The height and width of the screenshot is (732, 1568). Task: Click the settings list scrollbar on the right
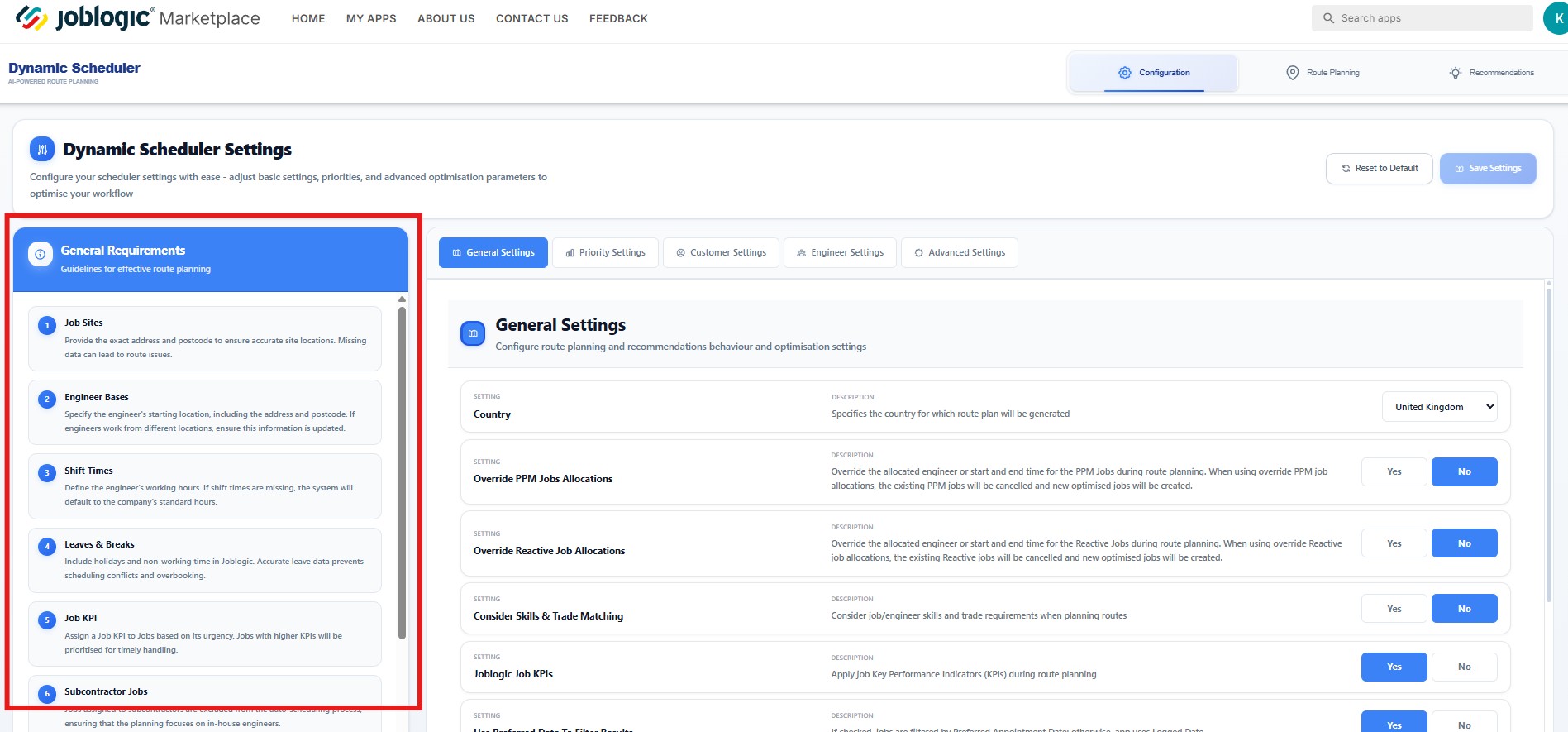[1549, 447]
